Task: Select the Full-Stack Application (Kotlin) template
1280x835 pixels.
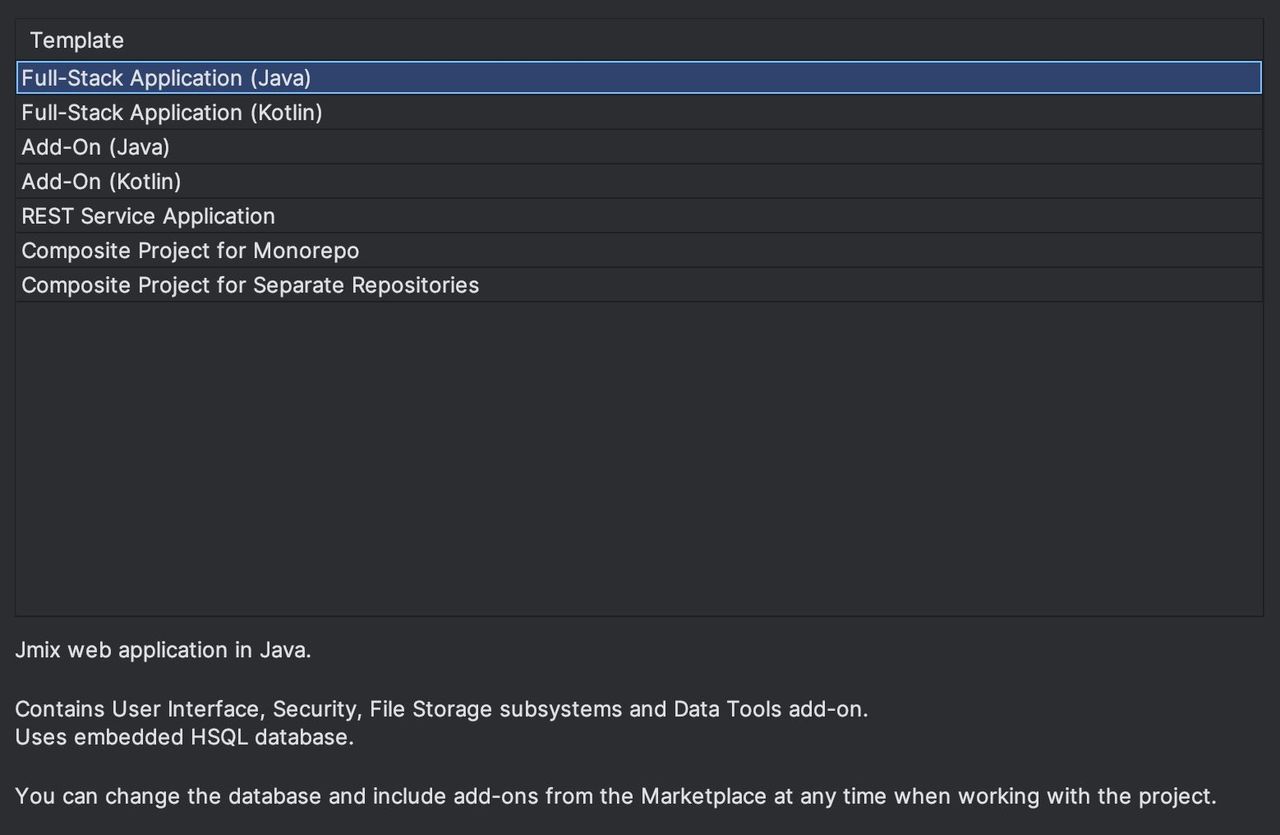Action: (x=171, y=112)
